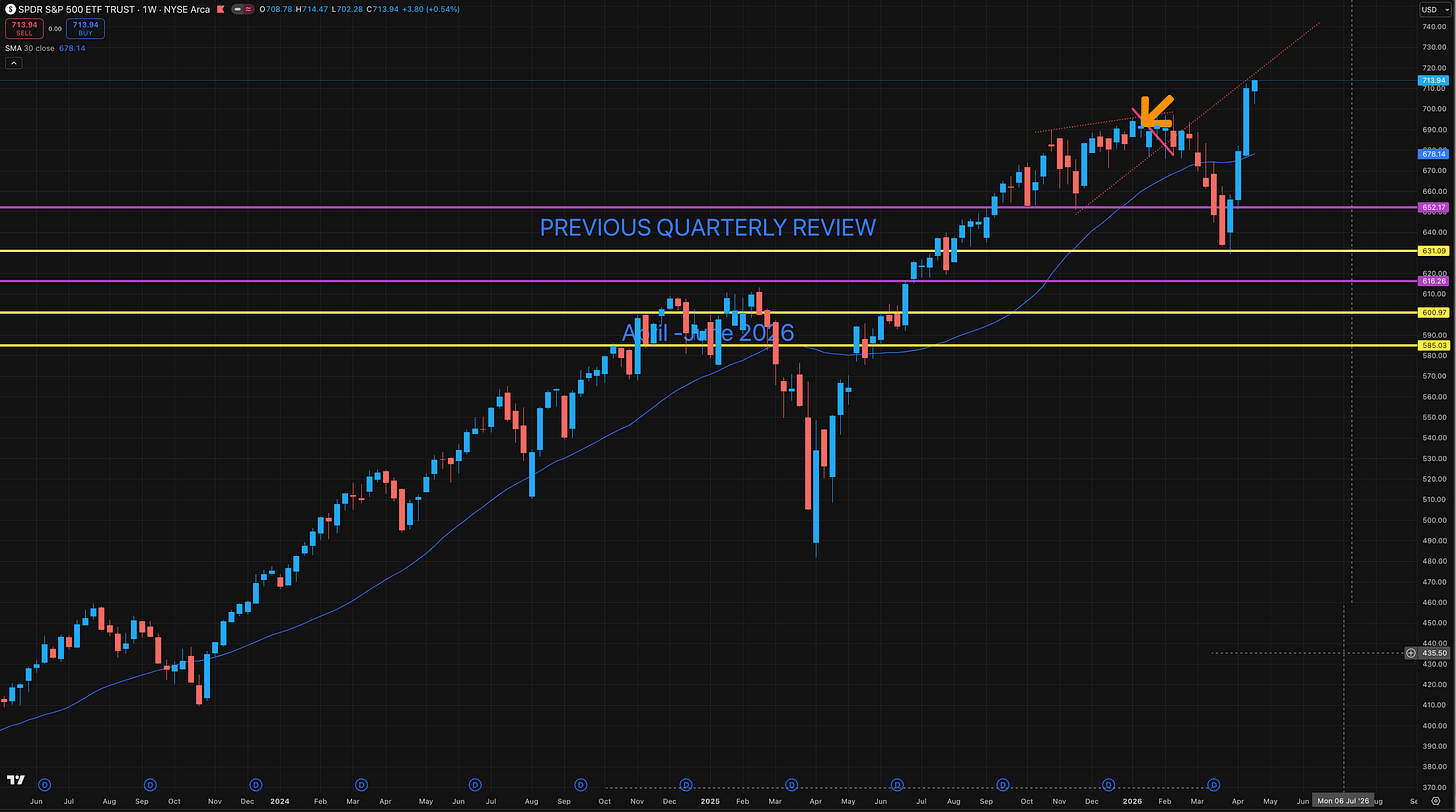Open the dividend D marker near Mar 2026
The image size is (1456, 812).
pos(1214,785)
